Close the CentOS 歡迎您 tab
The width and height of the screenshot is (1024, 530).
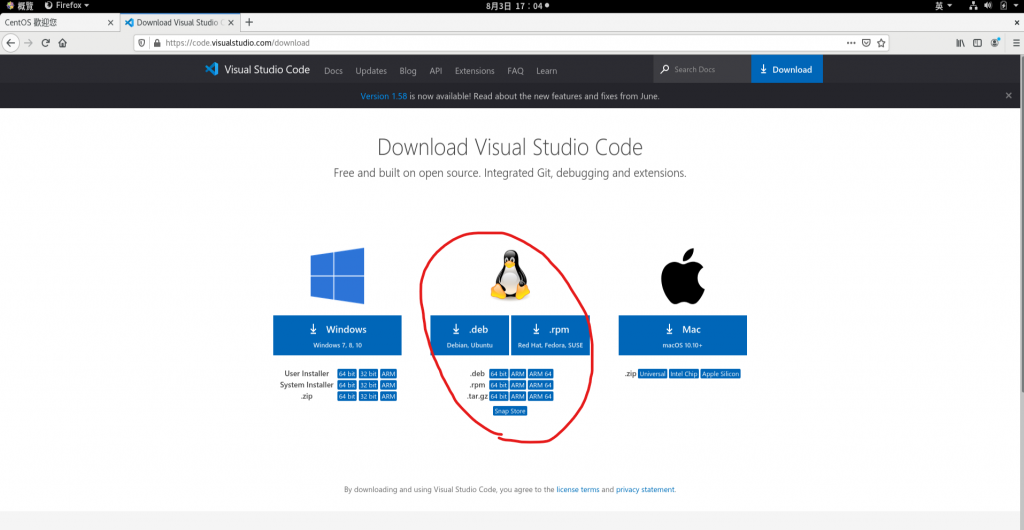tap(110, 22)
